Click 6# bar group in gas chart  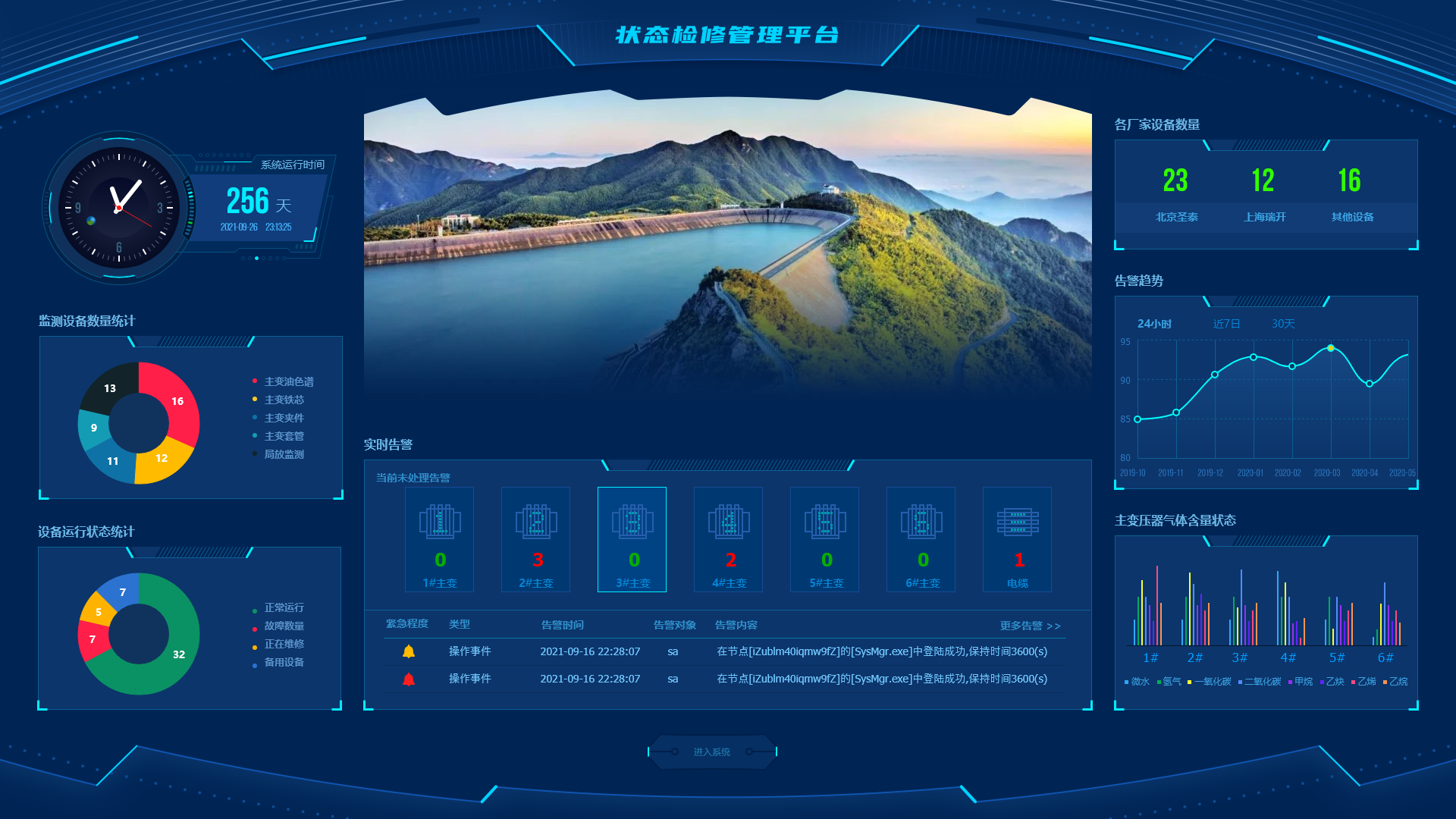click(1386, 614)
